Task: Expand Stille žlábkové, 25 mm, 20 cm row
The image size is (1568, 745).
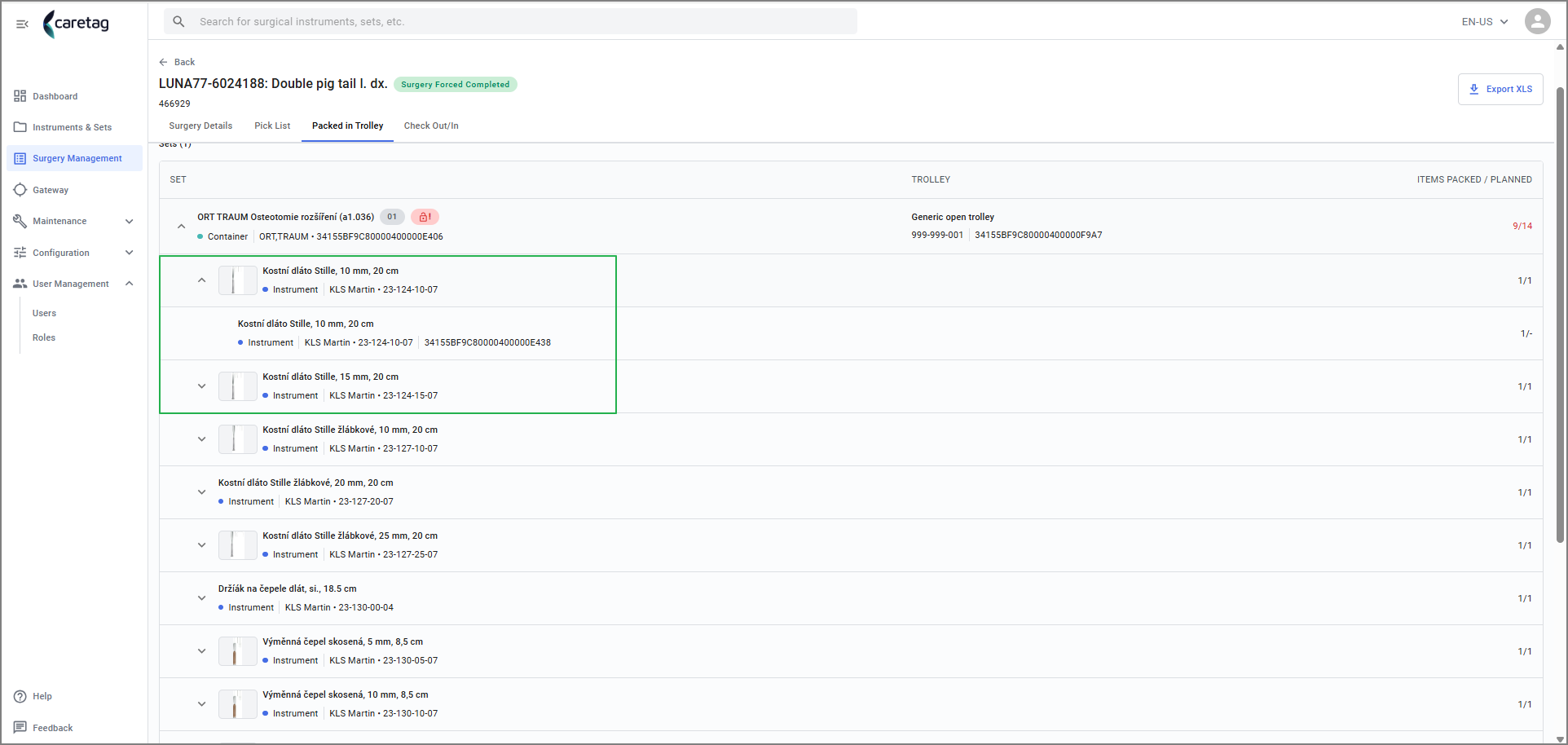Action: [202, 545]
